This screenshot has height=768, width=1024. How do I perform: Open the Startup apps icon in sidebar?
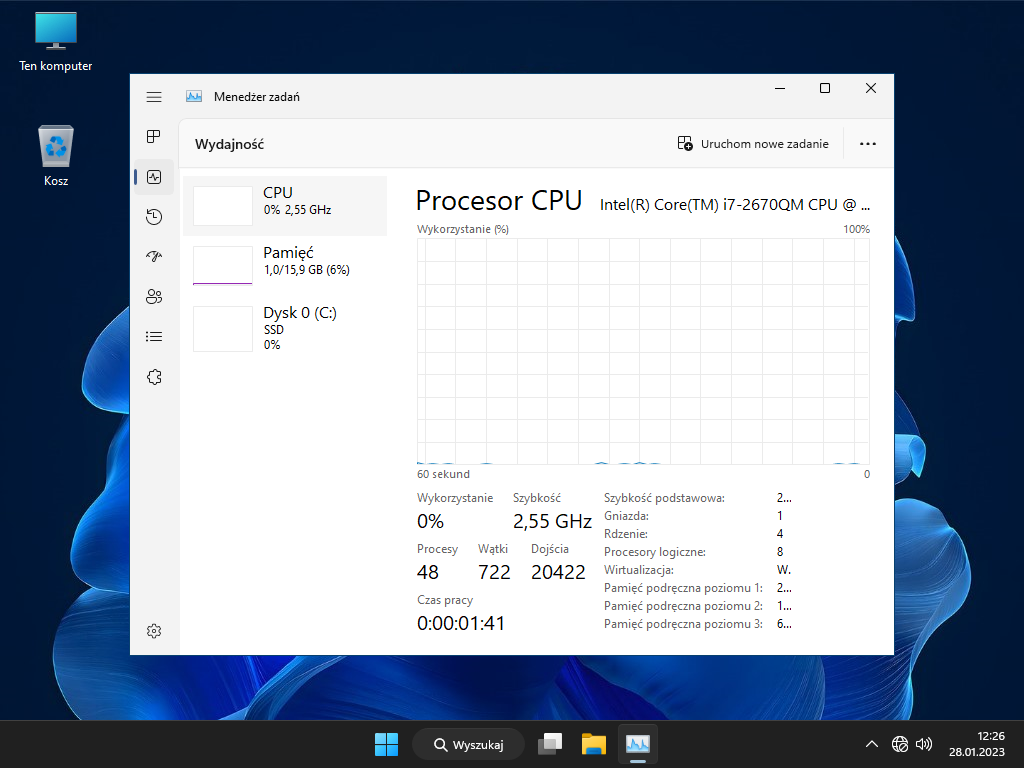(x=154, y=257)
